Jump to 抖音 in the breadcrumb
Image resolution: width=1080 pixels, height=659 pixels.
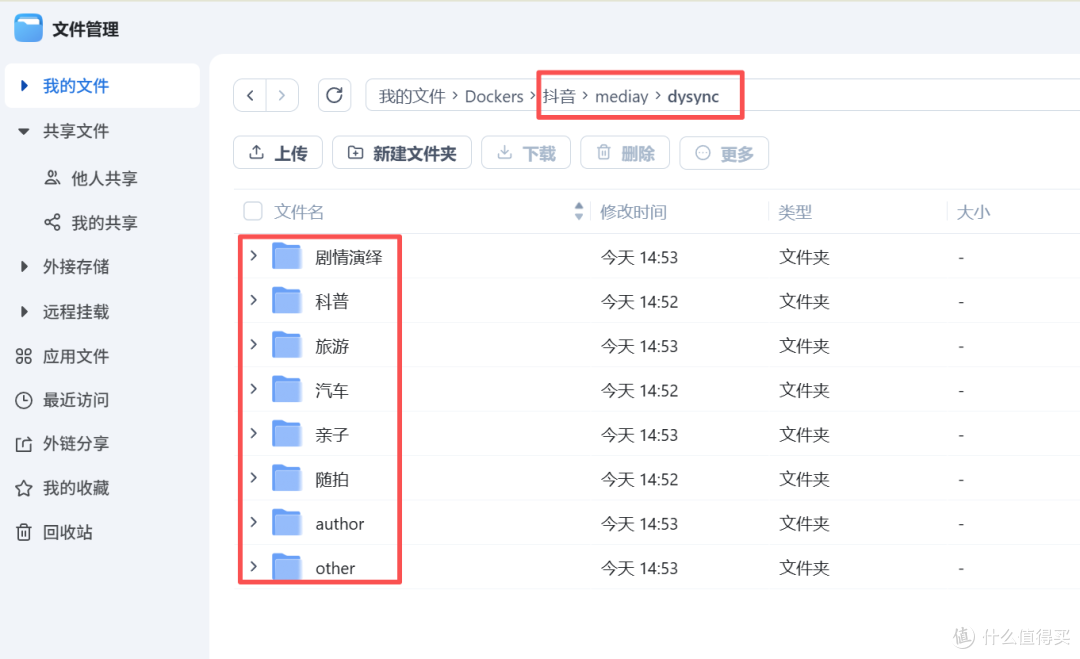(559, 96)
